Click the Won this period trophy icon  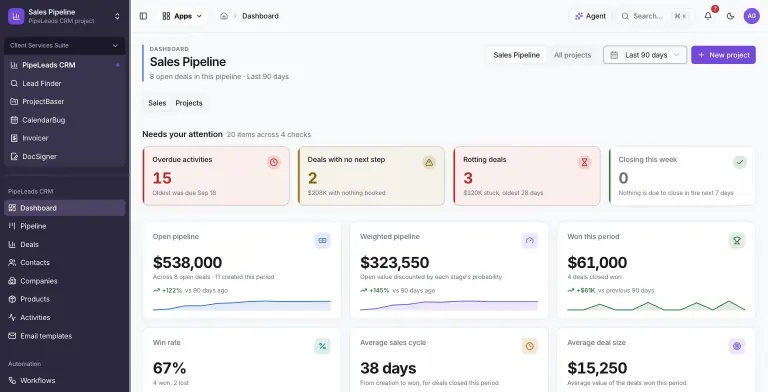[737, 241]
